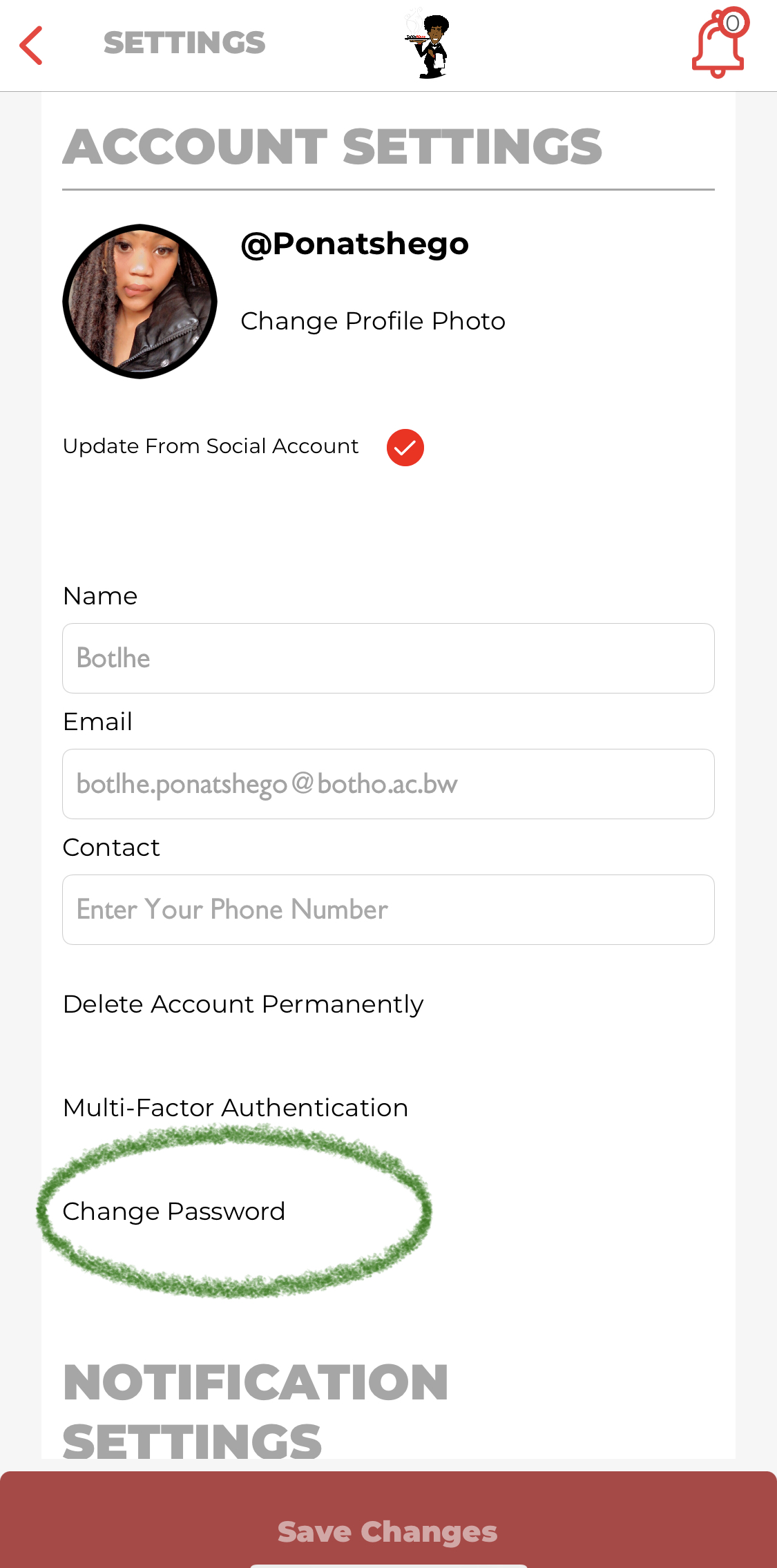This screenshot has height=1568, width=777.
Task: Select Change Profile Photo
Action: point(372,321)
